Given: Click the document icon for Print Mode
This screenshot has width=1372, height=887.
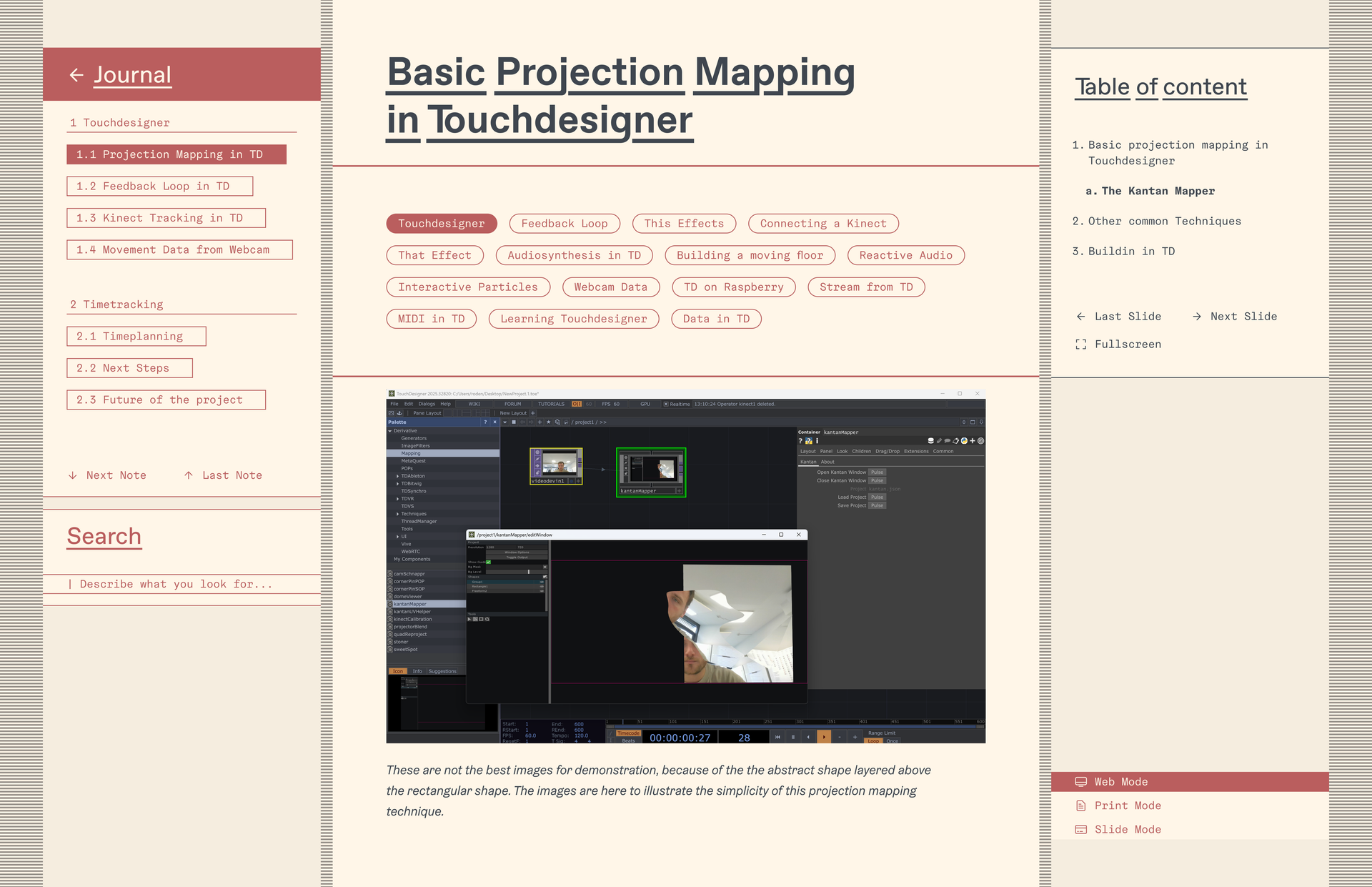Looking at the screenshot, I should [1081, 806].
